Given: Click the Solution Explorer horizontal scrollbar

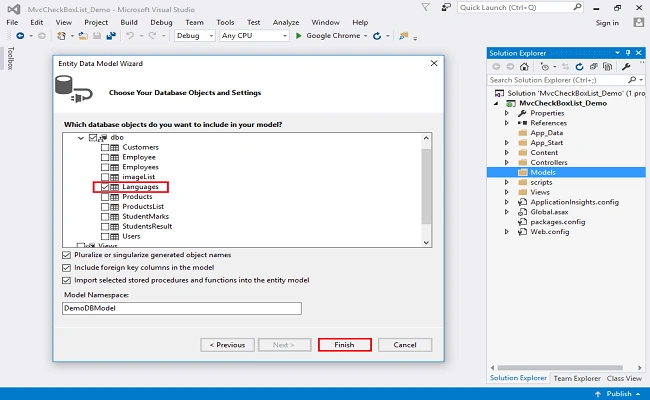Looking at the screenshot, I should 560,368.
